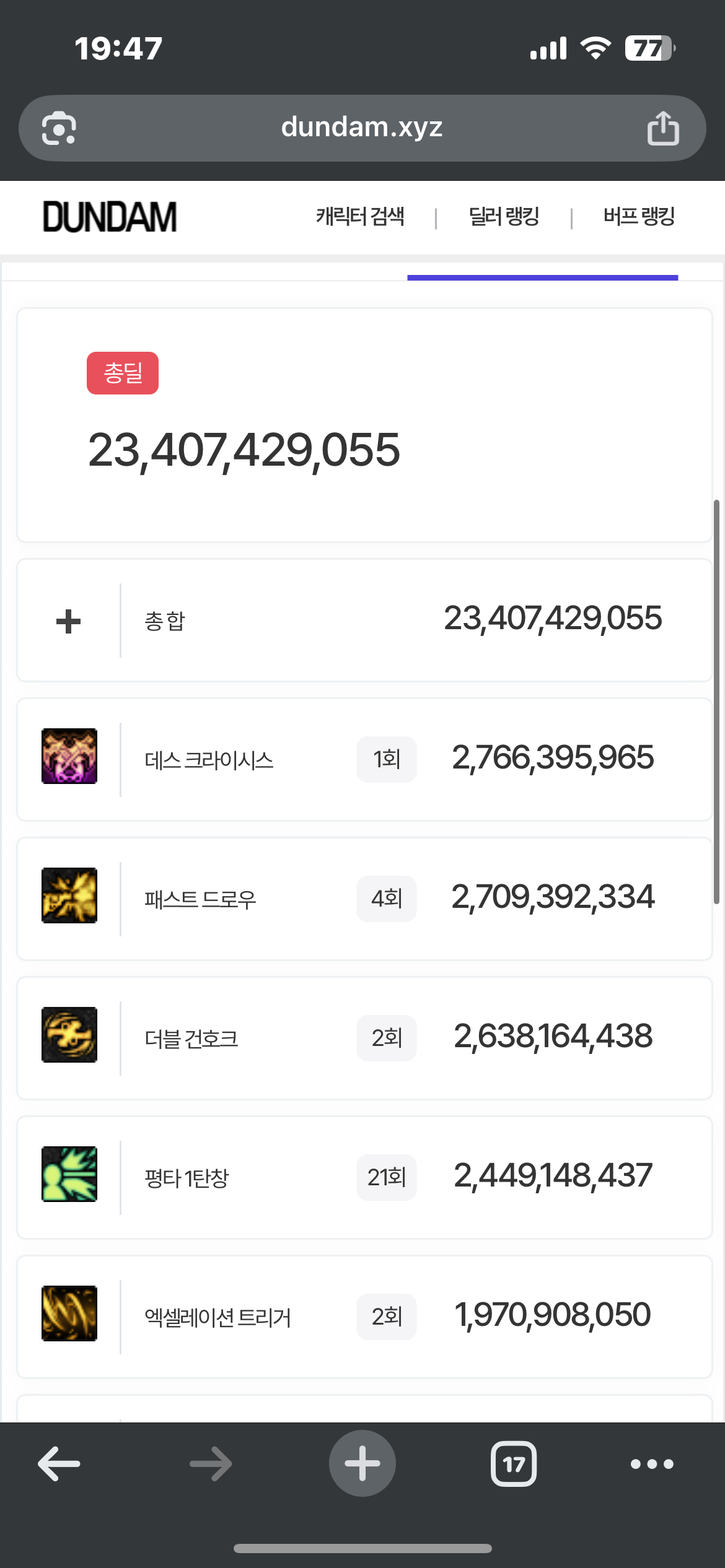
Task: Select the active tab with blue underline
Action: [542, 272]
